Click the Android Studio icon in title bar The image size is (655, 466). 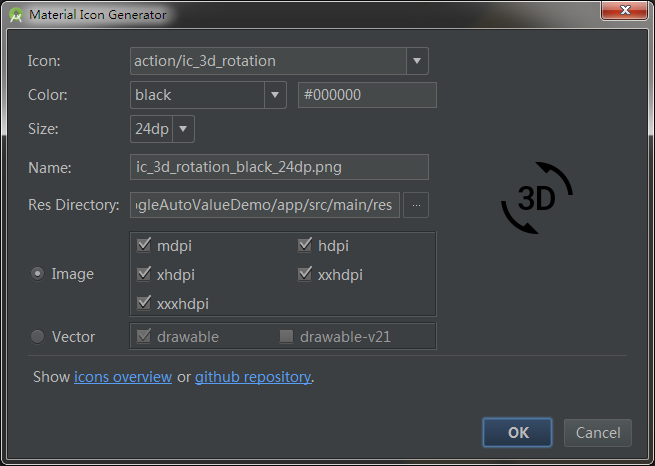click(x=16, y=16)
